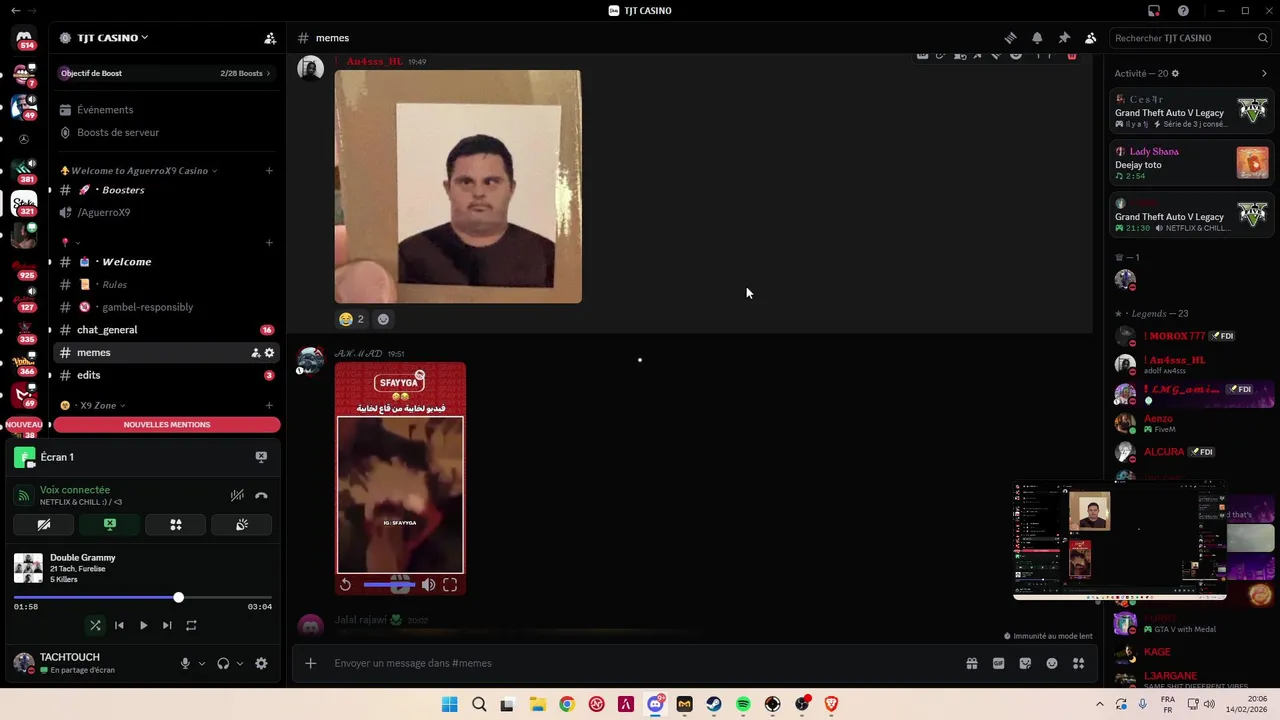Open microphone input options dropdown arrow
Image resolution: width=1280 pixels, height=720 pixels.
[201, 663]
